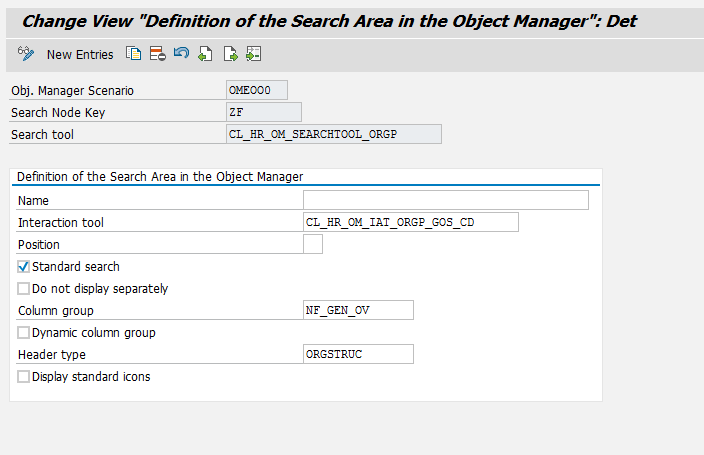Tick the Dynamic column group checkbox
This screenshot has height=455, width=704.
[x=24, y=333]
